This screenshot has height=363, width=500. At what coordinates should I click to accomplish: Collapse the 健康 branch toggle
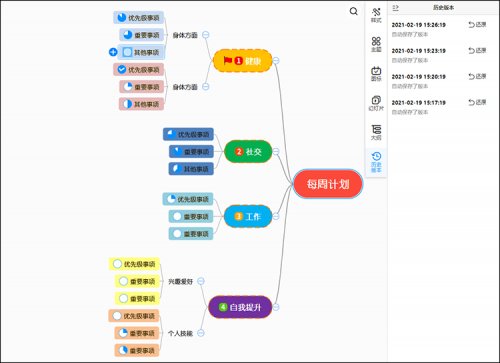(276, 61)
